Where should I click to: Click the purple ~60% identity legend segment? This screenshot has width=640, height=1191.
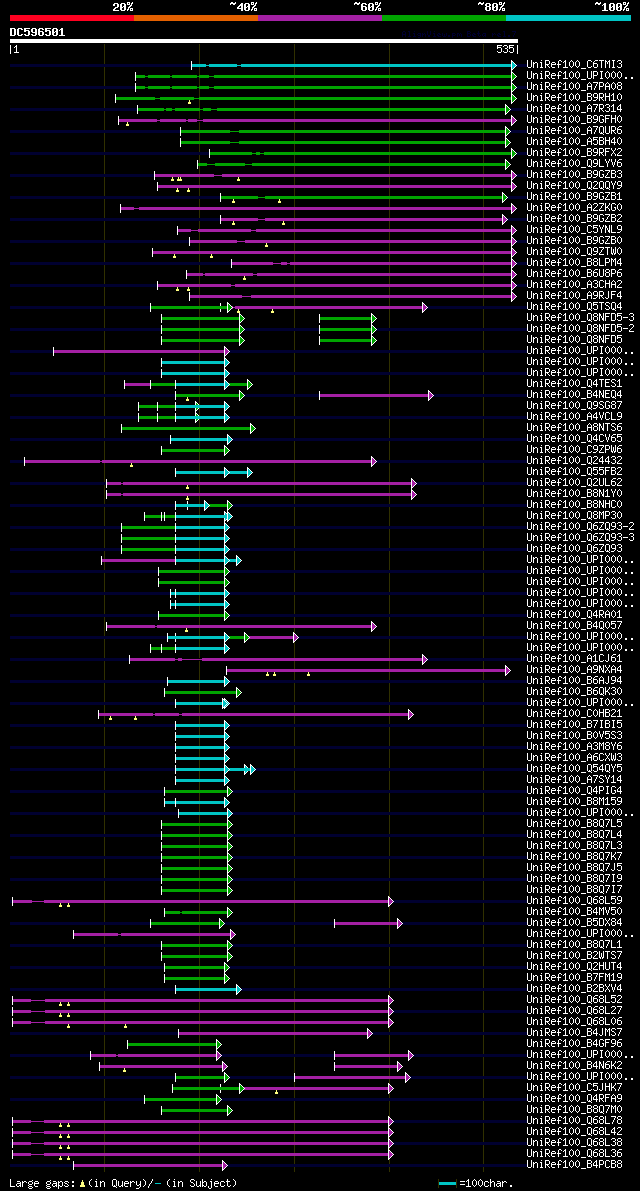[320, 17]
